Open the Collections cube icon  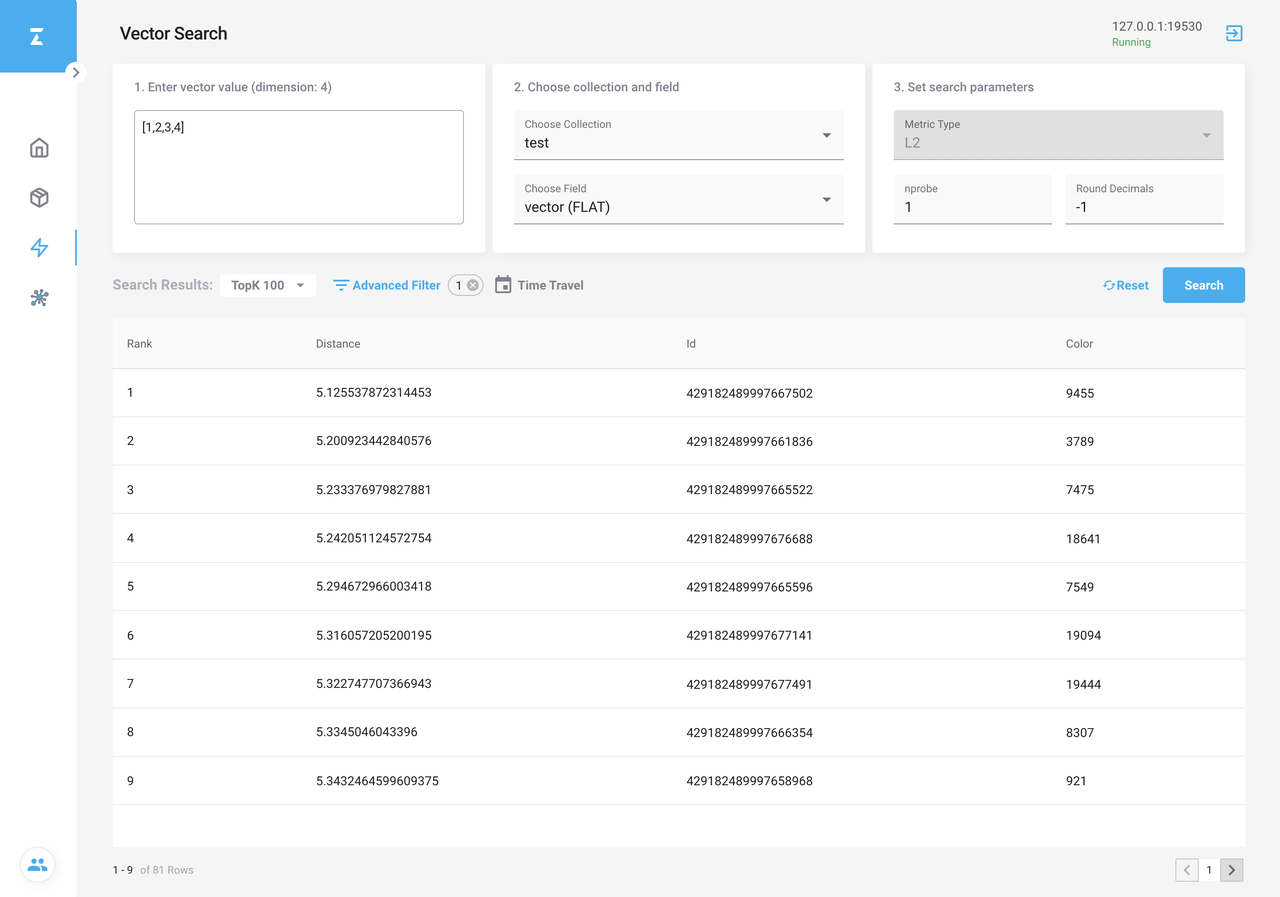[x=39, y=198]
